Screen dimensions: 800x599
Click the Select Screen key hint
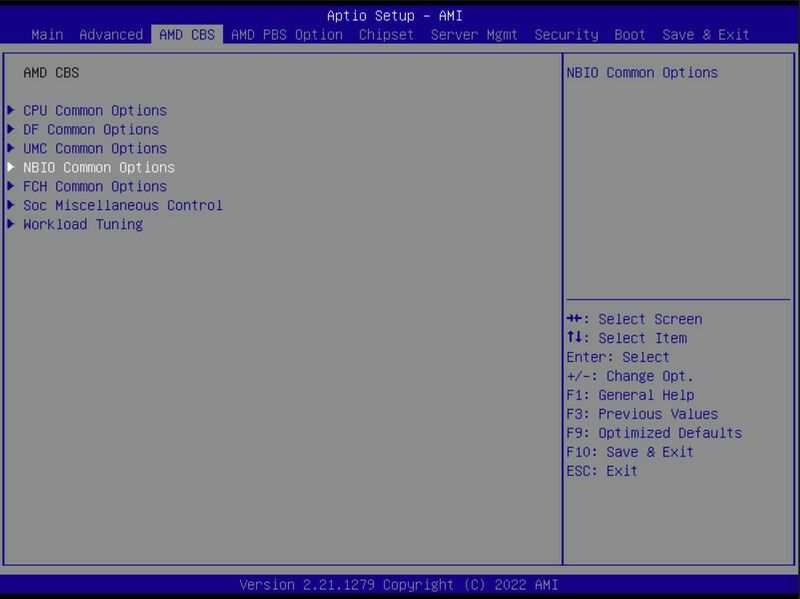coord(634,319)
